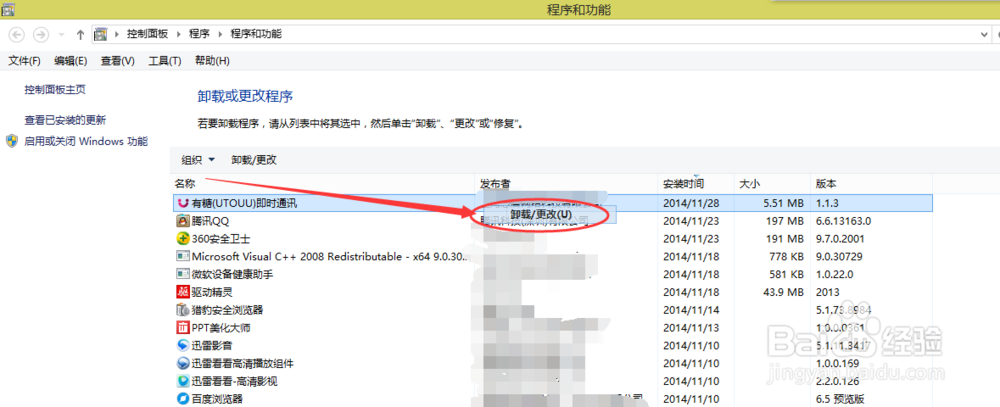Open the recent locations dropdown arrow

[61, 34]
